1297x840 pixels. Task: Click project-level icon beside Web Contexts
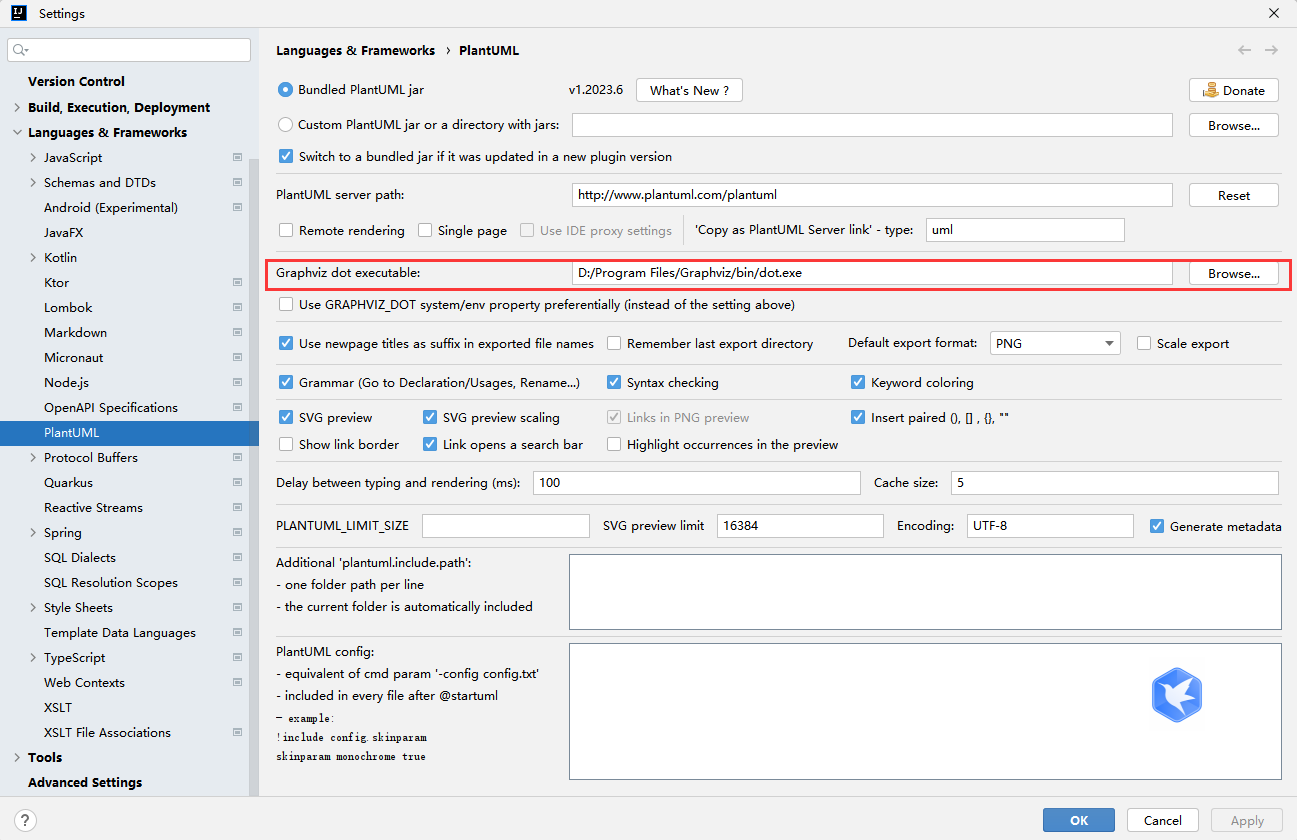(x=237, y=683)
